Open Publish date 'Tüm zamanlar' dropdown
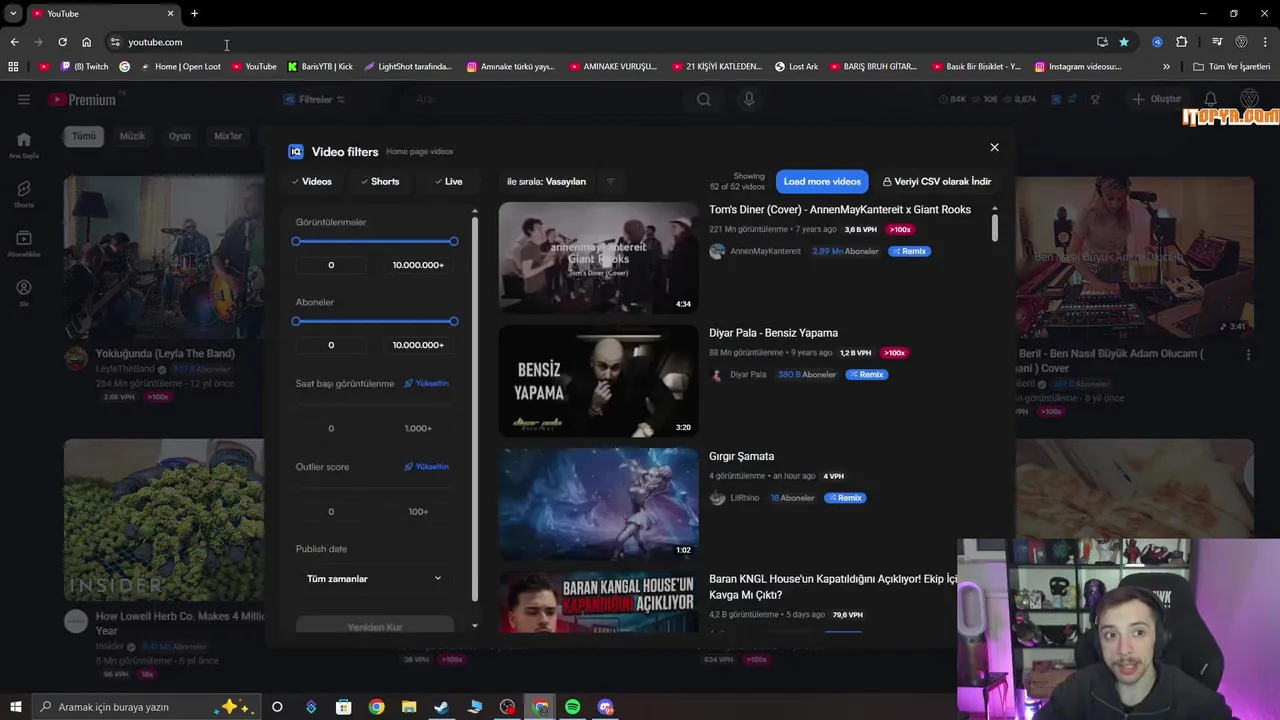 coord(375,578)
